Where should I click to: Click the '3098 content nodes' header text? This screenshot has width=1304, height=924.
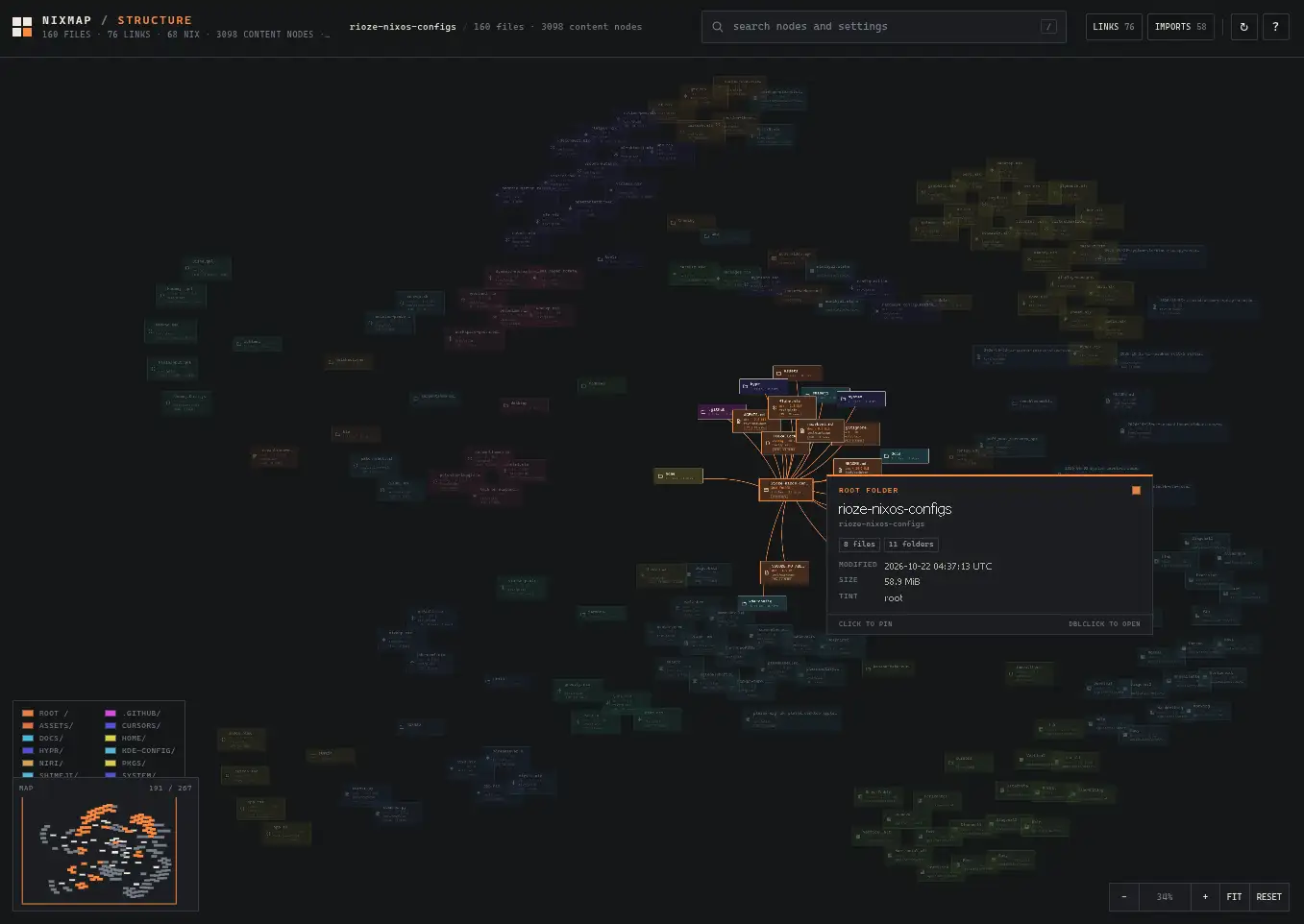591,27
